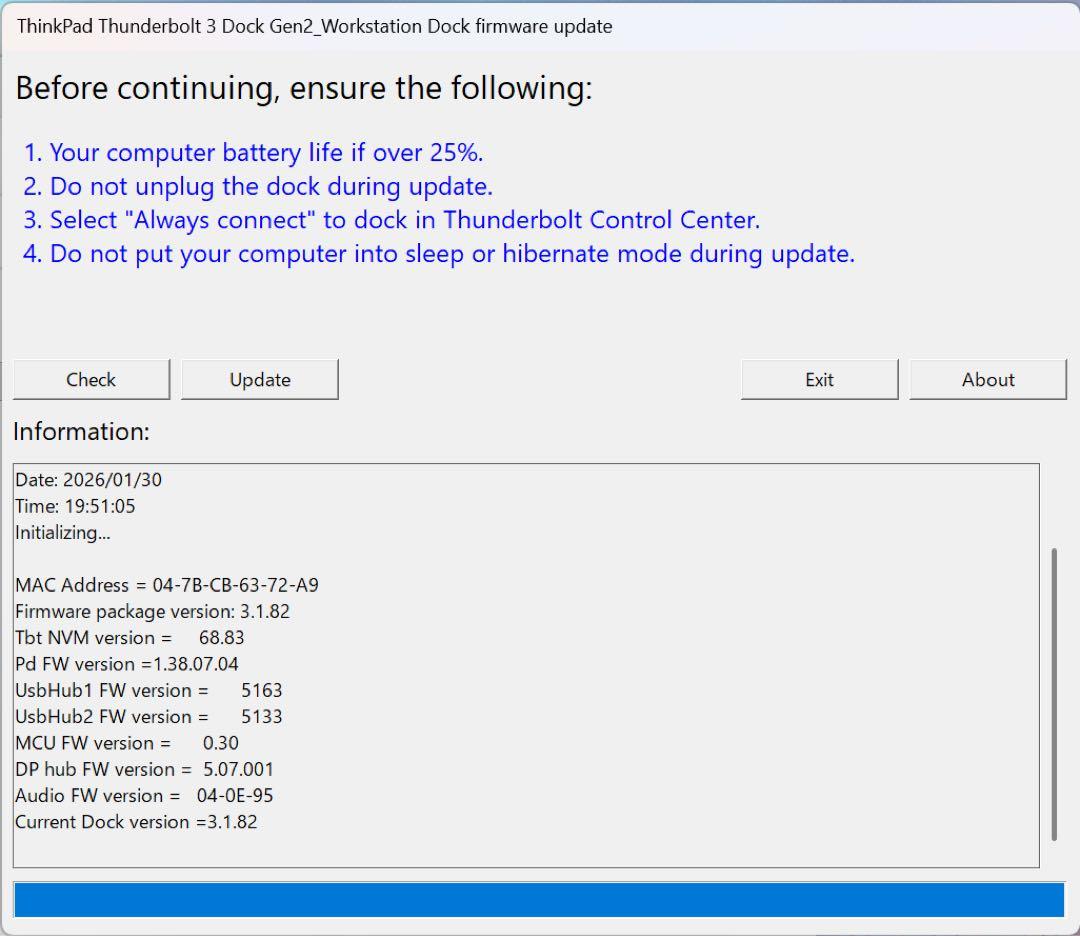Screen dimensions: 1080x936
Task: Select the Pd FW version line
Action: coord(127,664)
